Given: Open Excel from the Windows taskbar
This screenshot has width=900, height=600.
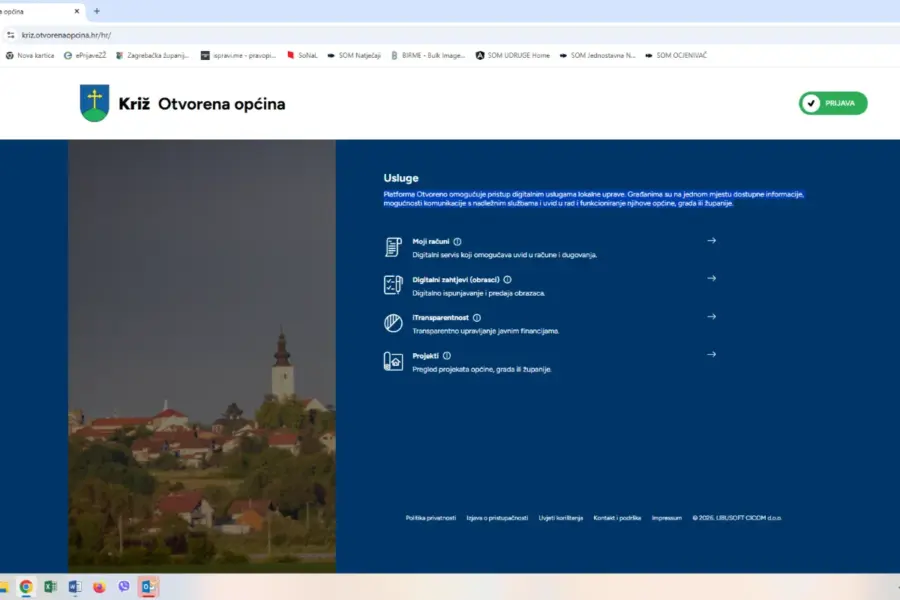Looking at the screenshot, I should 51,587.
